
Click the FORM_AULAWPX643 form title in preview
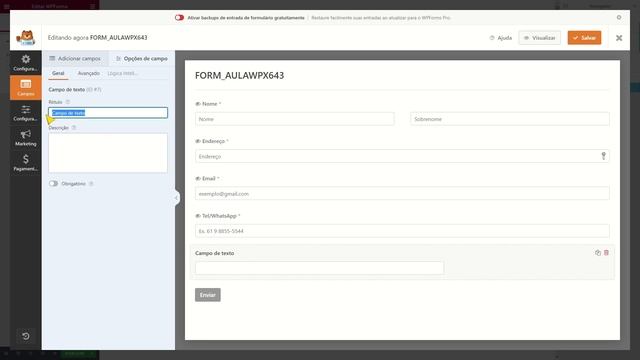pos(239,76)
